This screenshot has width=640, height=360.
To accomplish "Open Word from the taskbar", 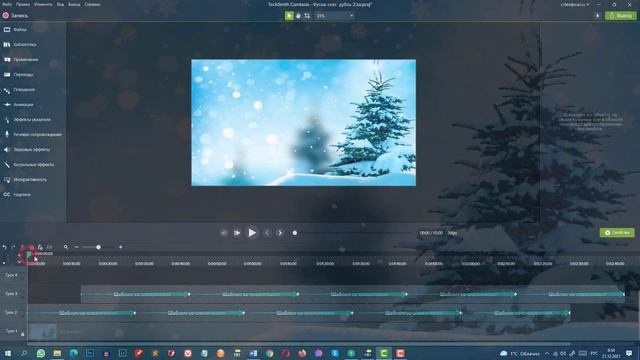I will pyautogui.click(x=253, y=353).
